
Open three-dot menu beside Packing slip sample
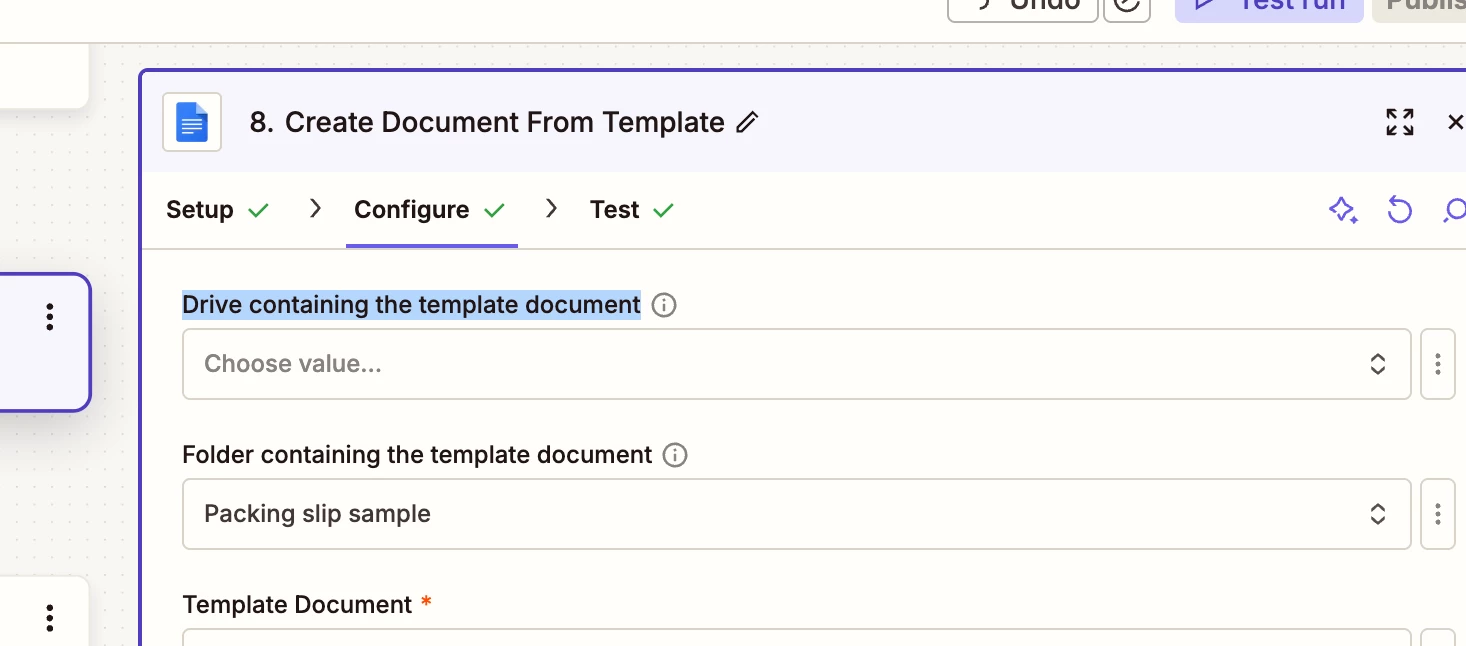point(1437,514)
